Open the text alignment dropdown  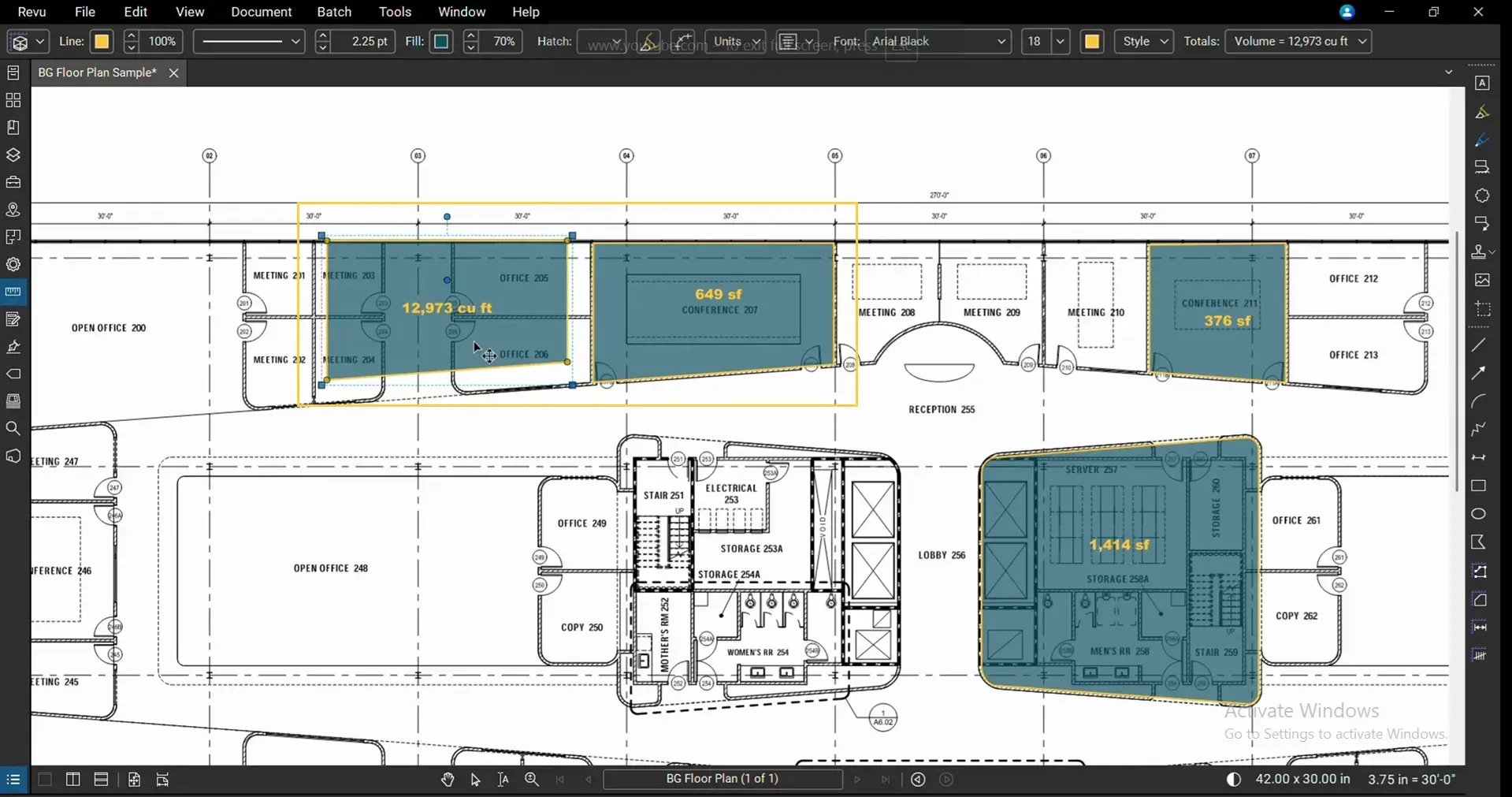coord(797,42)
